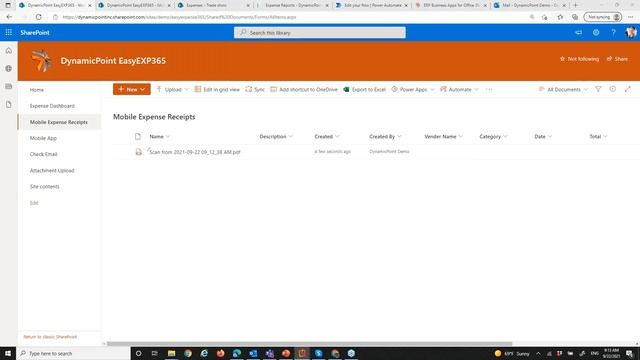
Task: Open the Total column header menu
Action: point(598,136)
